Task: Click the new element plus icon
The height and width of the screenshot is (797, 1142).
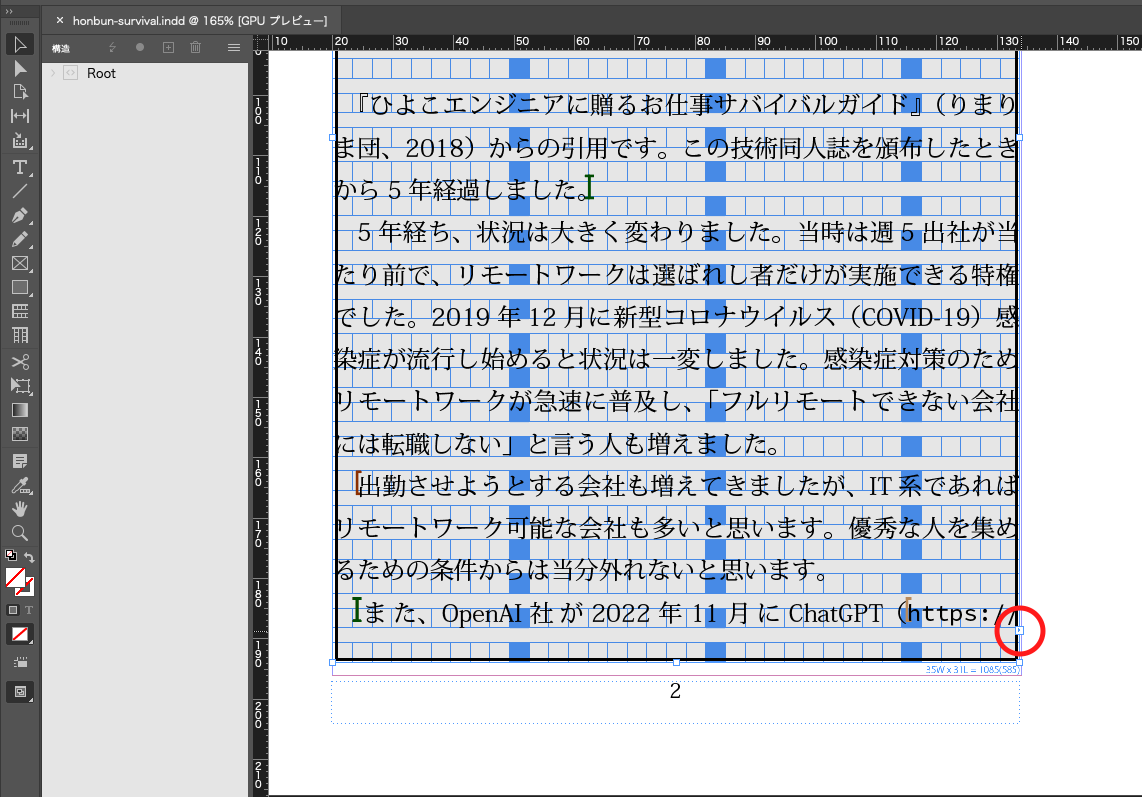Action: click(x=168, y=47)
